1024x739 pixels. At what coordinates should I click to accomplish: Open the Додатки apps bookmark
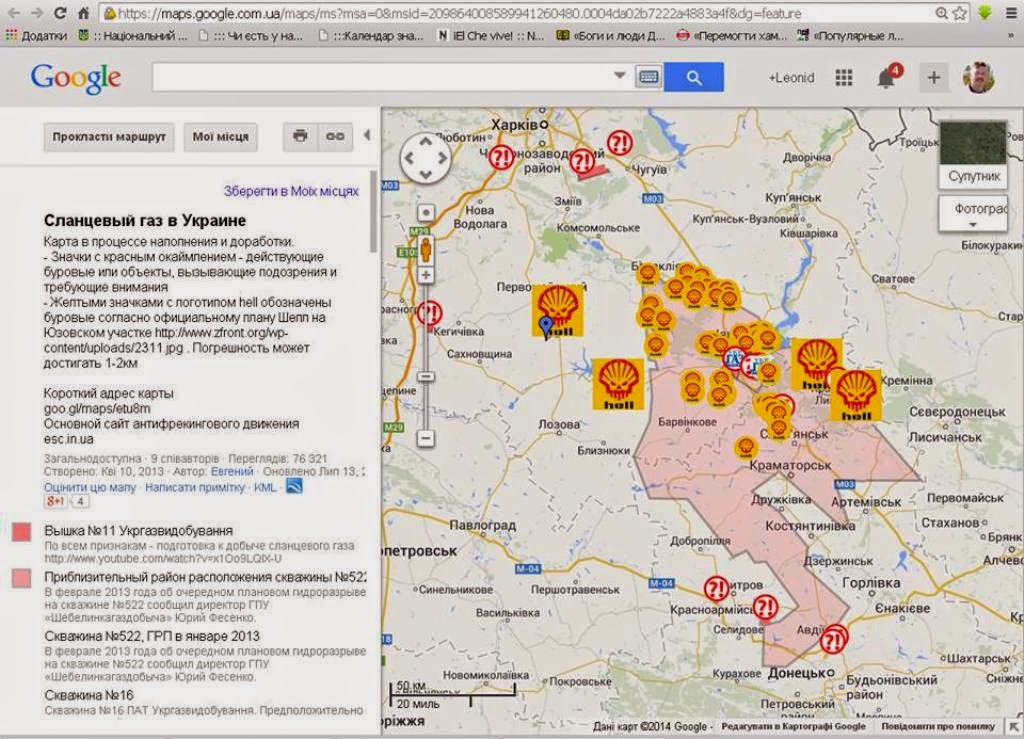coord(37,36)
